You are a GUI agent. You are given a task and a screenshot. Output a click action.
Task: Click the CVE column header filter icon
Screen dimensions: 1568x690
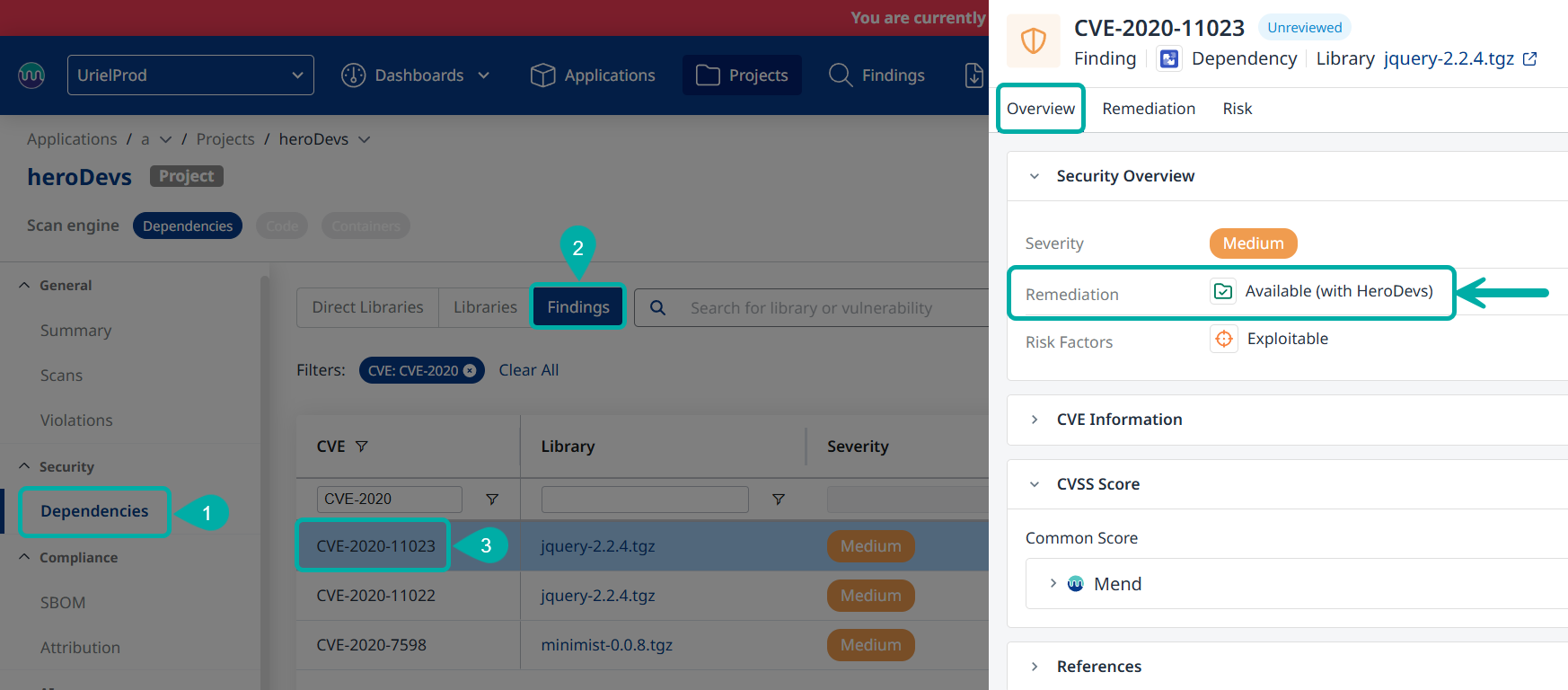362,447
